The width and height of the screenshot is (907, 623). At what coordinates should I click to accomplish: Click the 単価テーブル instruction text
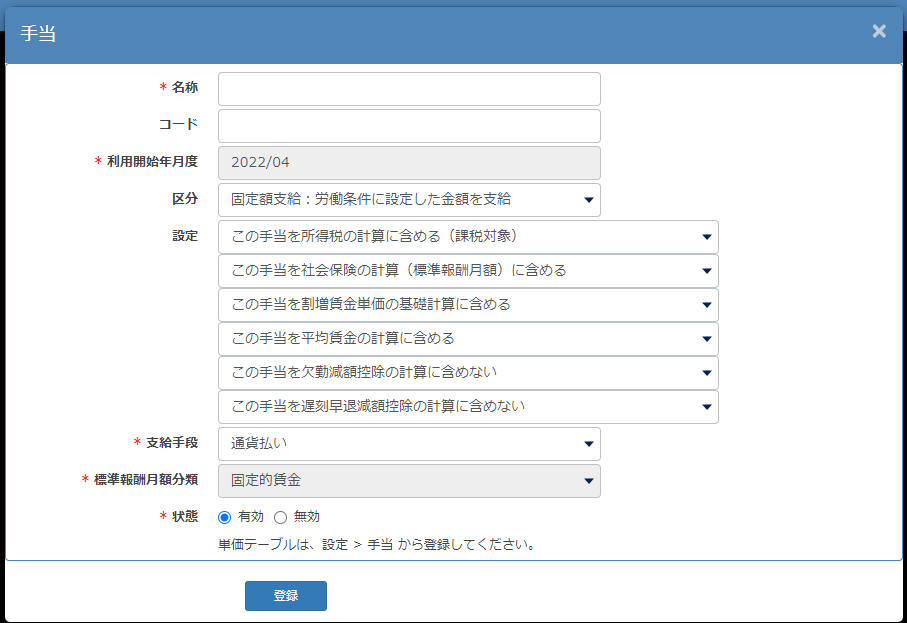point(376,545)
